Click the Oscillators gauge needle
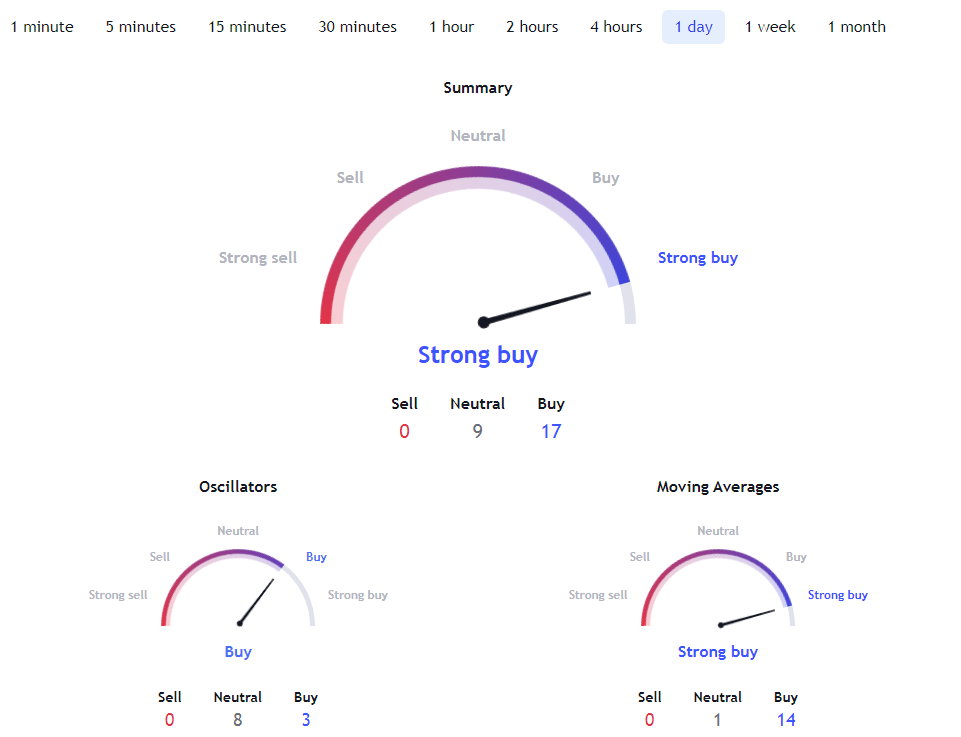Viewport: 961px width, 737px height. tap(256, 602)
